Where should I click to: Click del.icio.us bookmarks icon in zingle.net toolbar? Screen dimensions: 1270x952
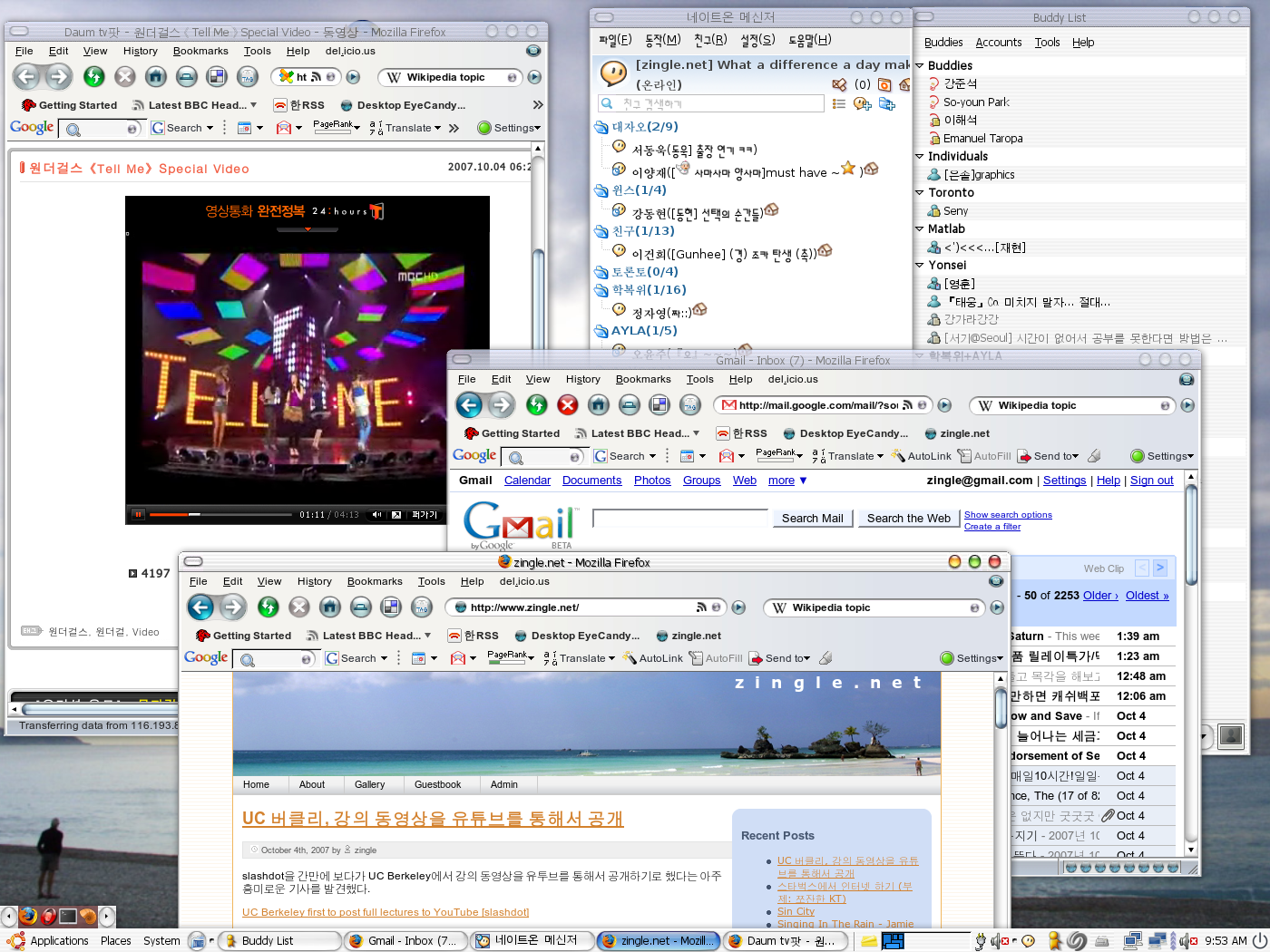click(x=391, y=607)
